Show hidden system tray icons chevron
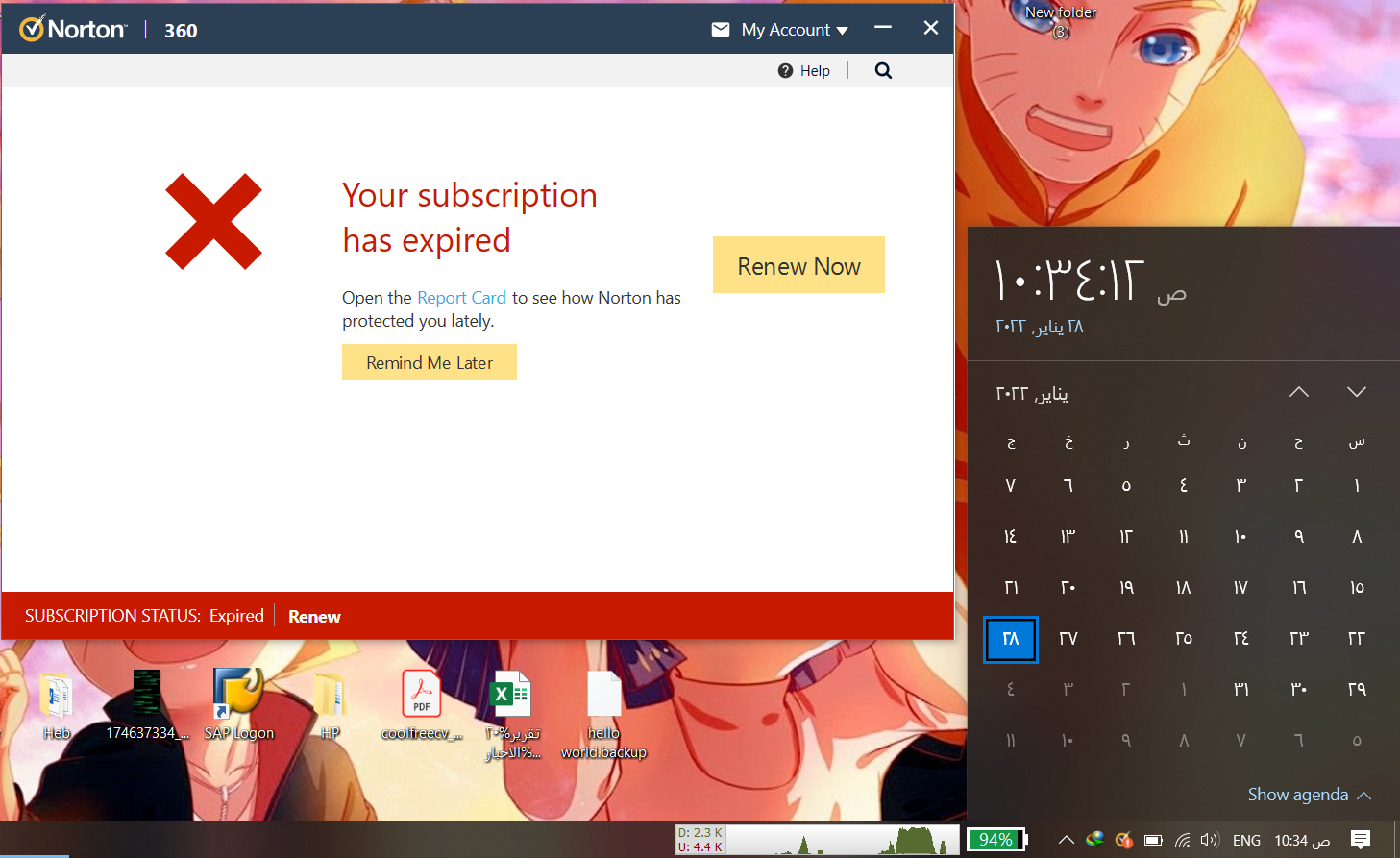 coord(1067,840)
